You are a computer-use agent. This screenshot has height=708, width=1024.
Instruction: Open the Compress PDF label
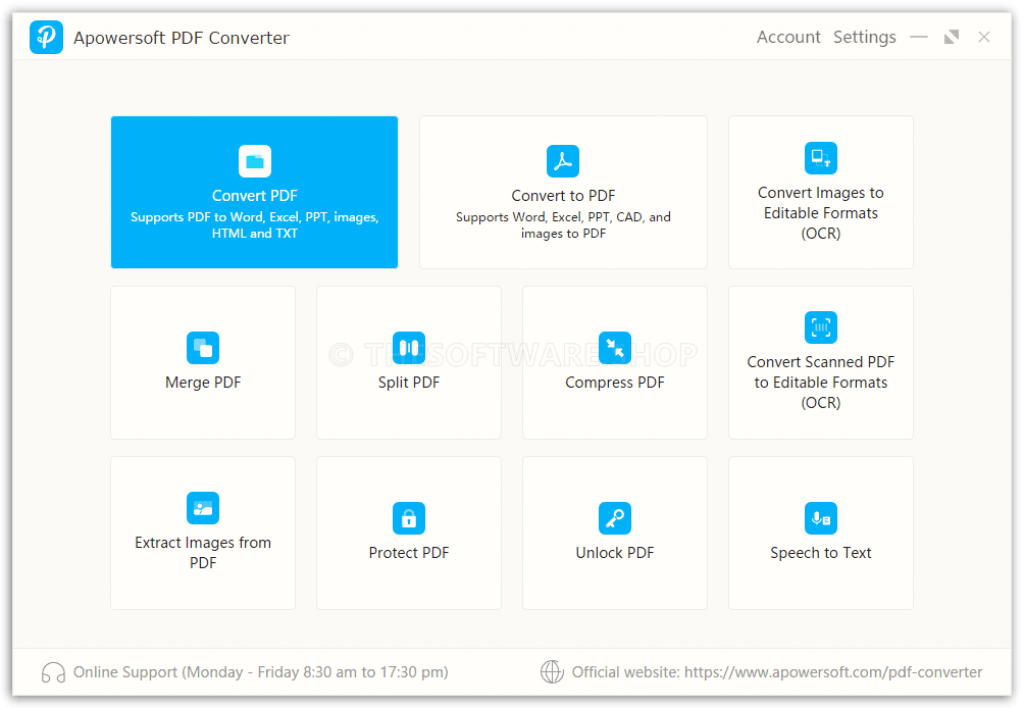[x=615, y=382]
